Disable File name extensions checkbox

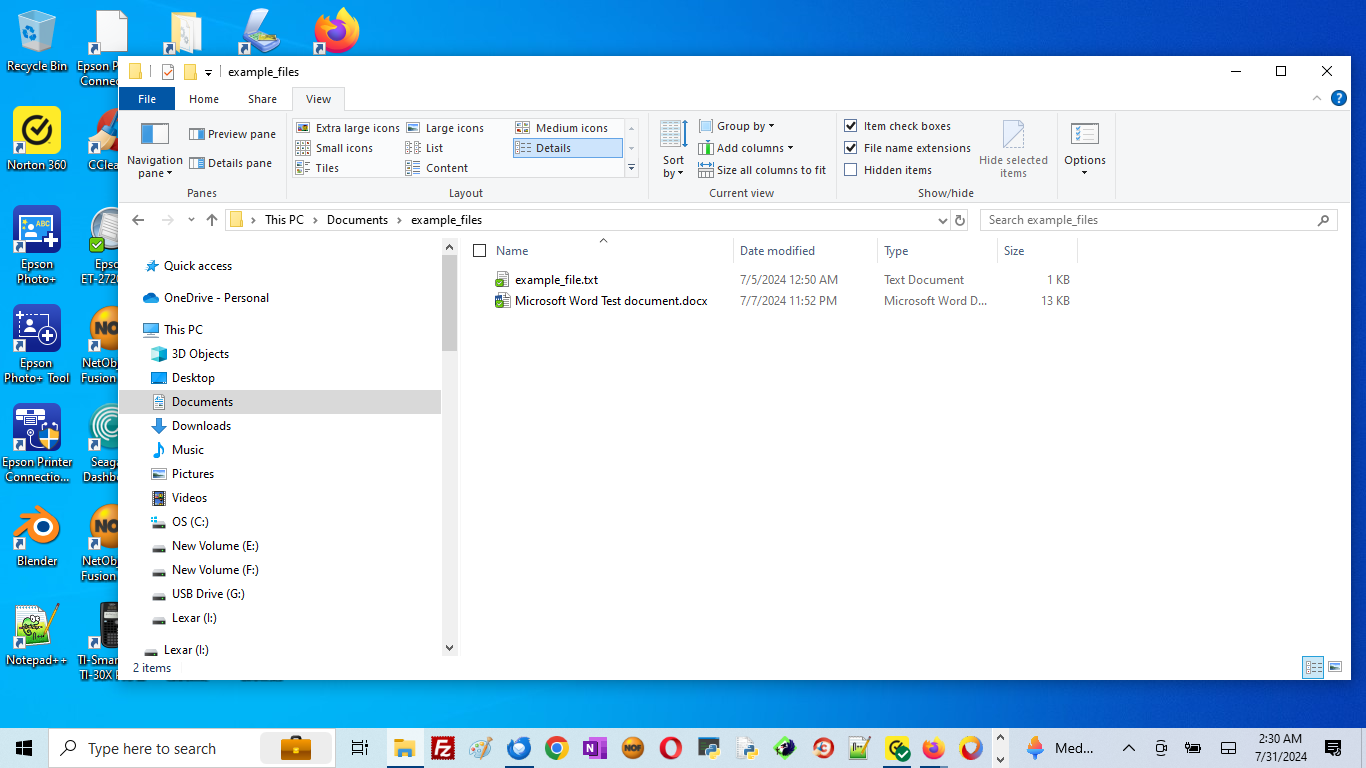coord(851,148)
